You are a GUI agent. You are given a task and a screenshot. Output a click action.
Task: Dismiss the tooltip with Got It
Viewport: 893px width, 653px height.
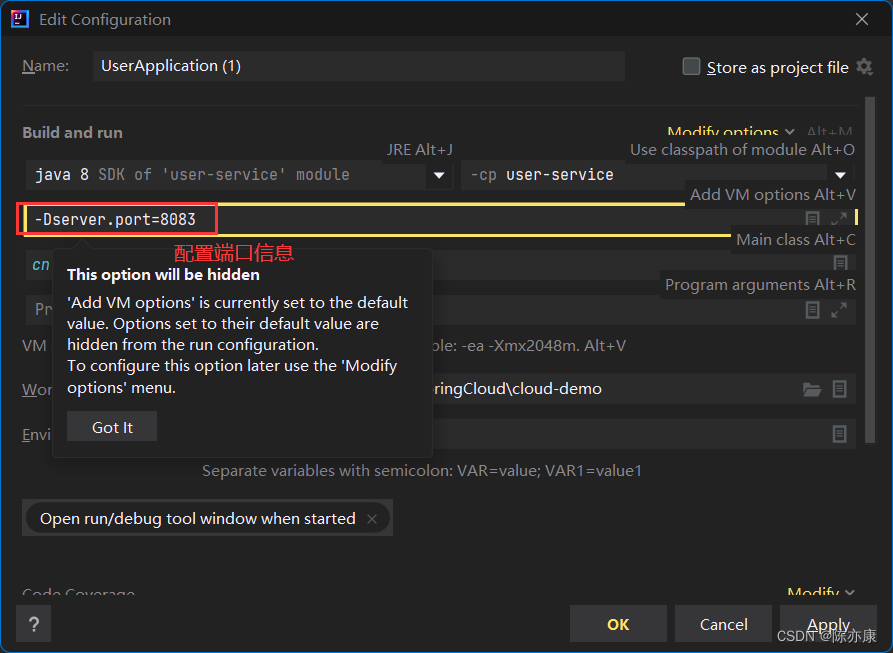[112, 427]
